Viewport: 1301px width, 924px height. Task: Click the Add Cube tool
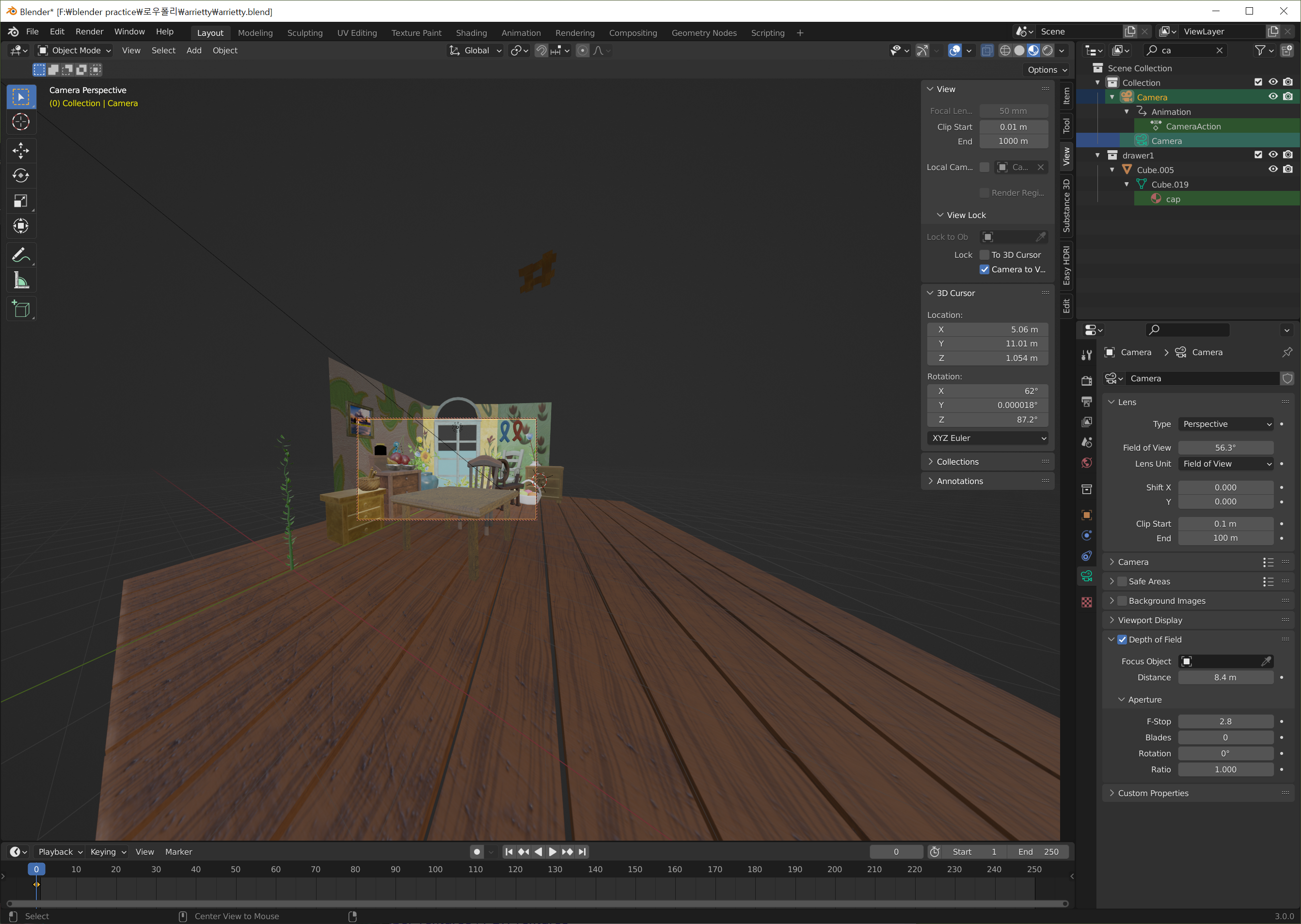21,309
